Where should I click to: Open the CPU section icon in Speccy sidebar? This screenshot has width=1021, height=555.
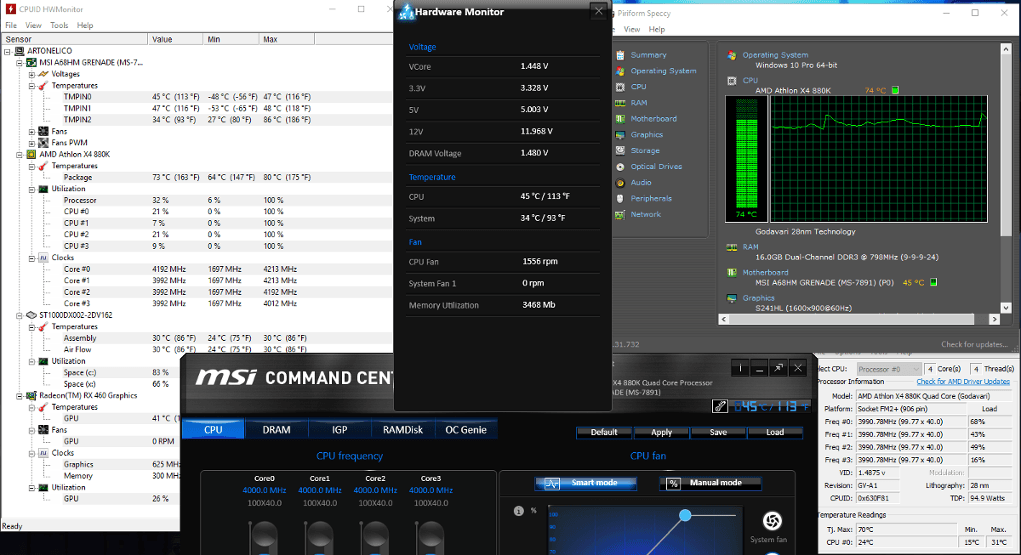(x=620, y=87)
